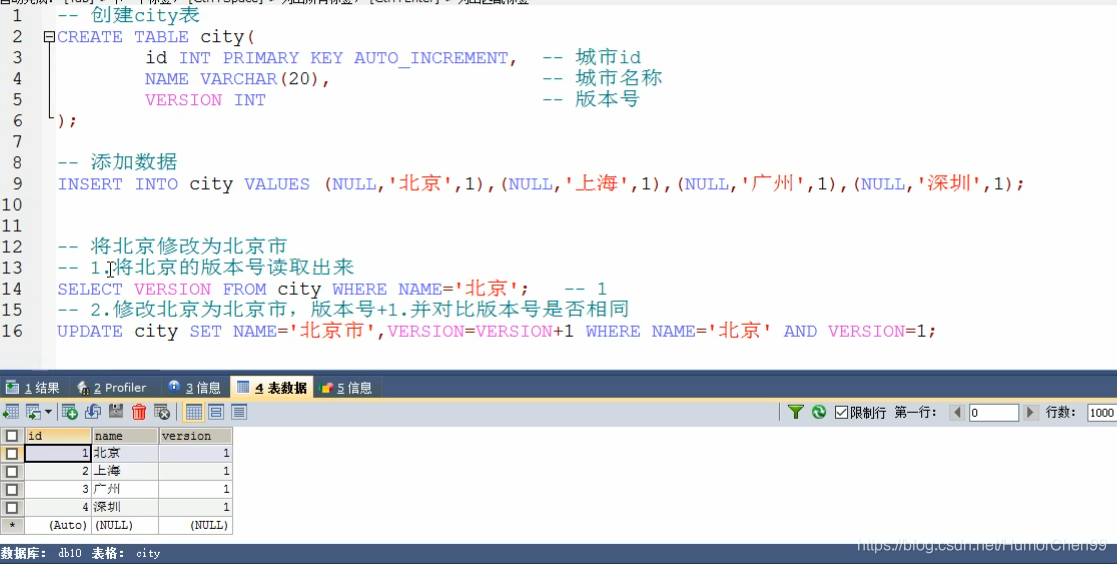Open the 1 结果 tab
The height and width of the screenshot is (564, 1117).
click(x=33, y=387)
